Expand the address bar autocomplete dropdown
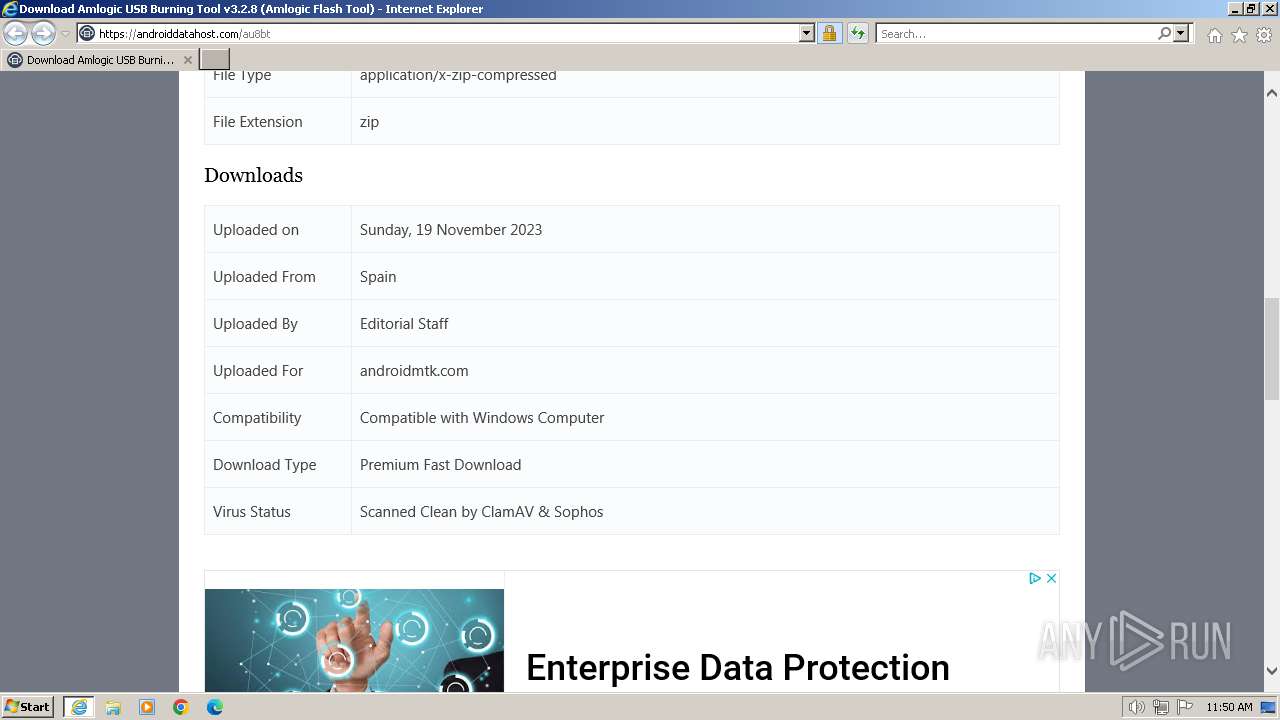 (x=807, y=33)
